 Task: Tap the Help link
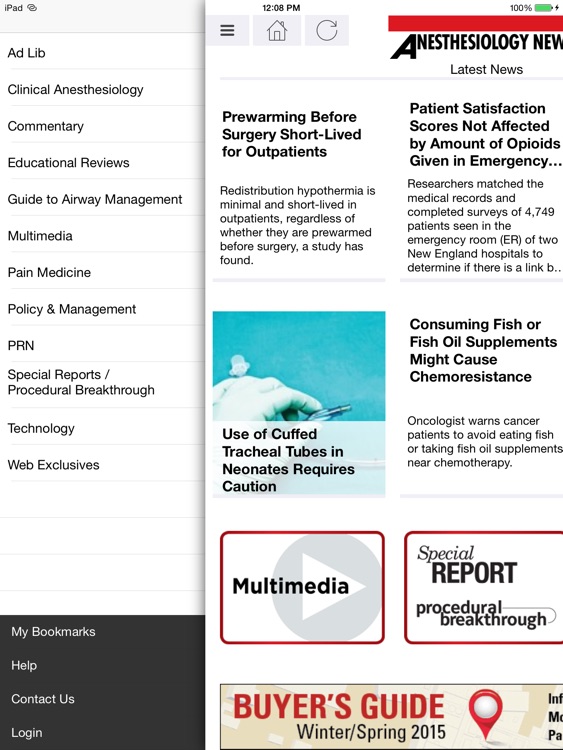click(x=24, y=665)
